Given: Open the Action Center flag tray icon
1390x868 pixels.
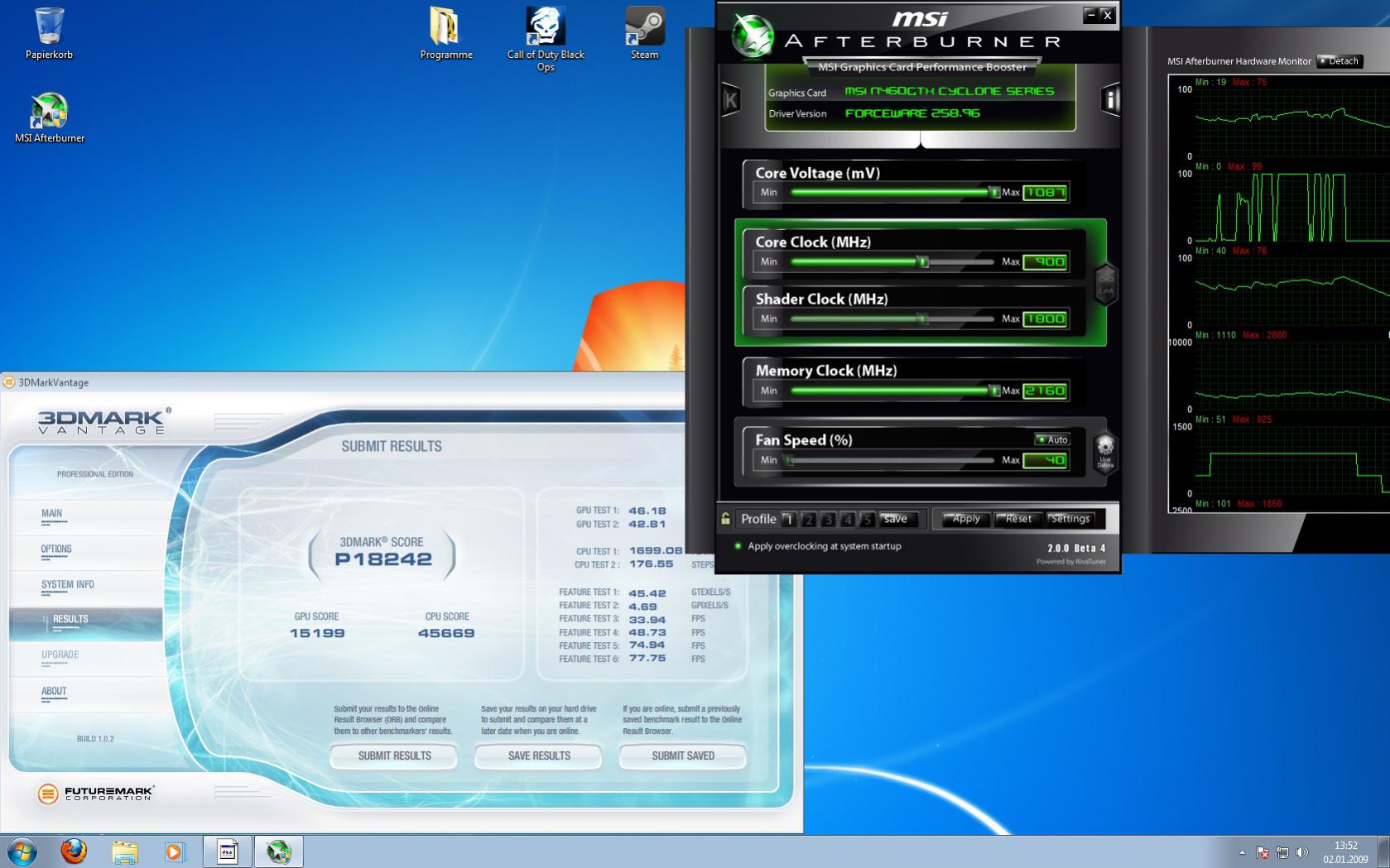Looking at the screenshot, I should (x=1263, y=852).
